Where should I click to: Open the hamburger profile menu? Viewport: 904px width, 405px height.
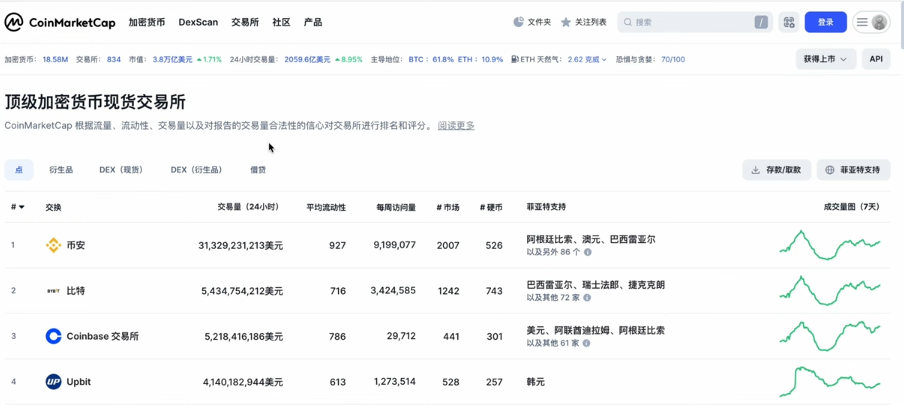pos(862,22)
